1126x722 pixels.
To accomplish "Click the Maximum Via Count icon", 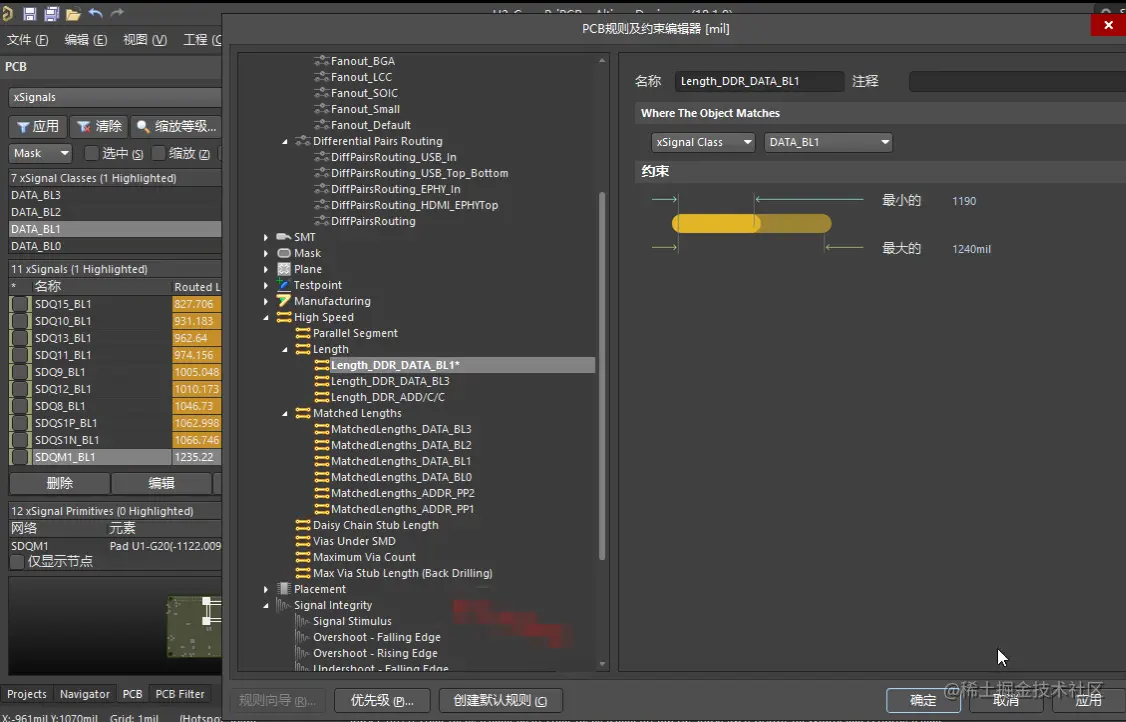I will (x=303, y=557).
